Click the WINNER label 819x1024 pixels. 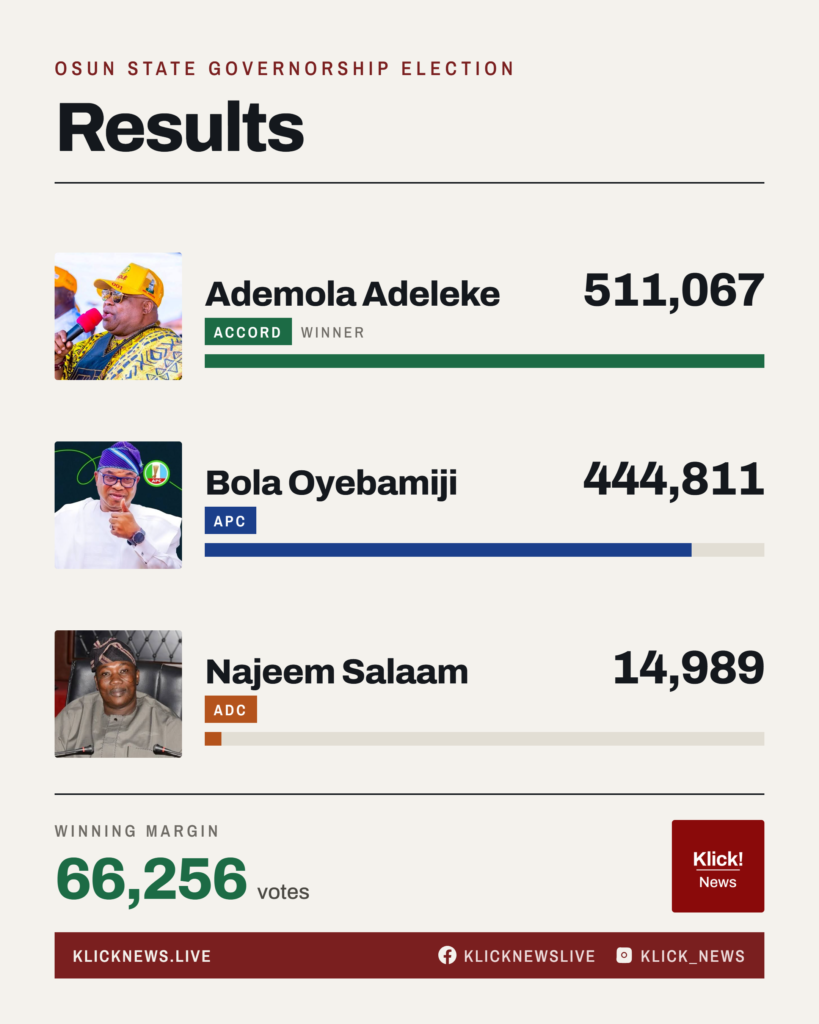(332, 332)
